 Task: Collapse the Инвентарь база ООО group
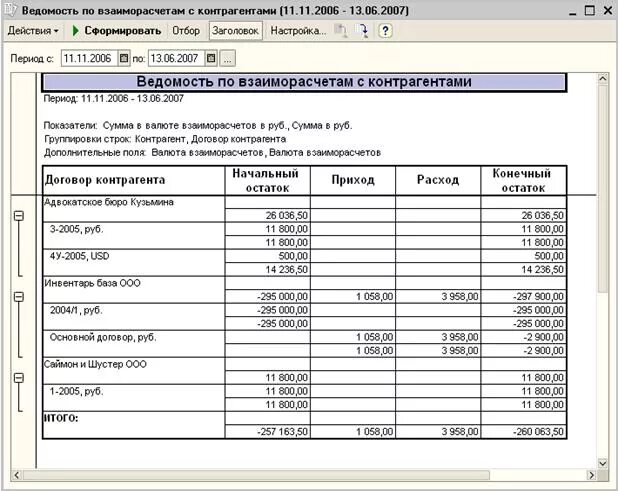pos(19,297)
